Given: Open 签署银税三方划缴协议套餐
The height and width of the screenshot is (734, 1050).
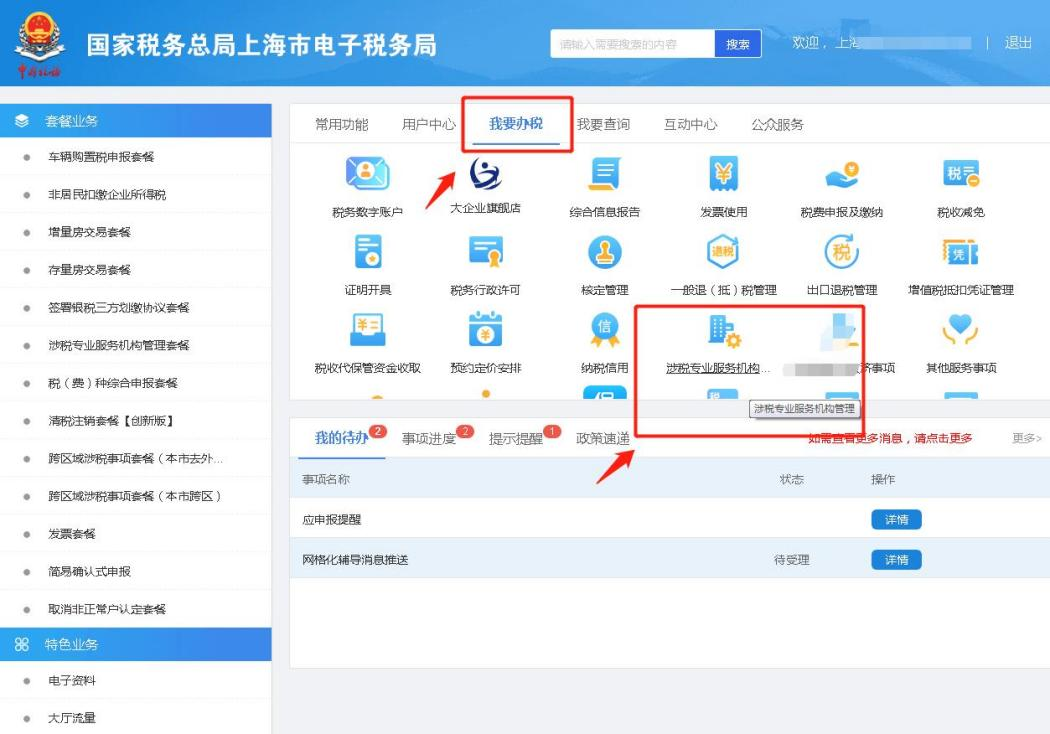Looking at the screenshot, I should pos(119,307).
